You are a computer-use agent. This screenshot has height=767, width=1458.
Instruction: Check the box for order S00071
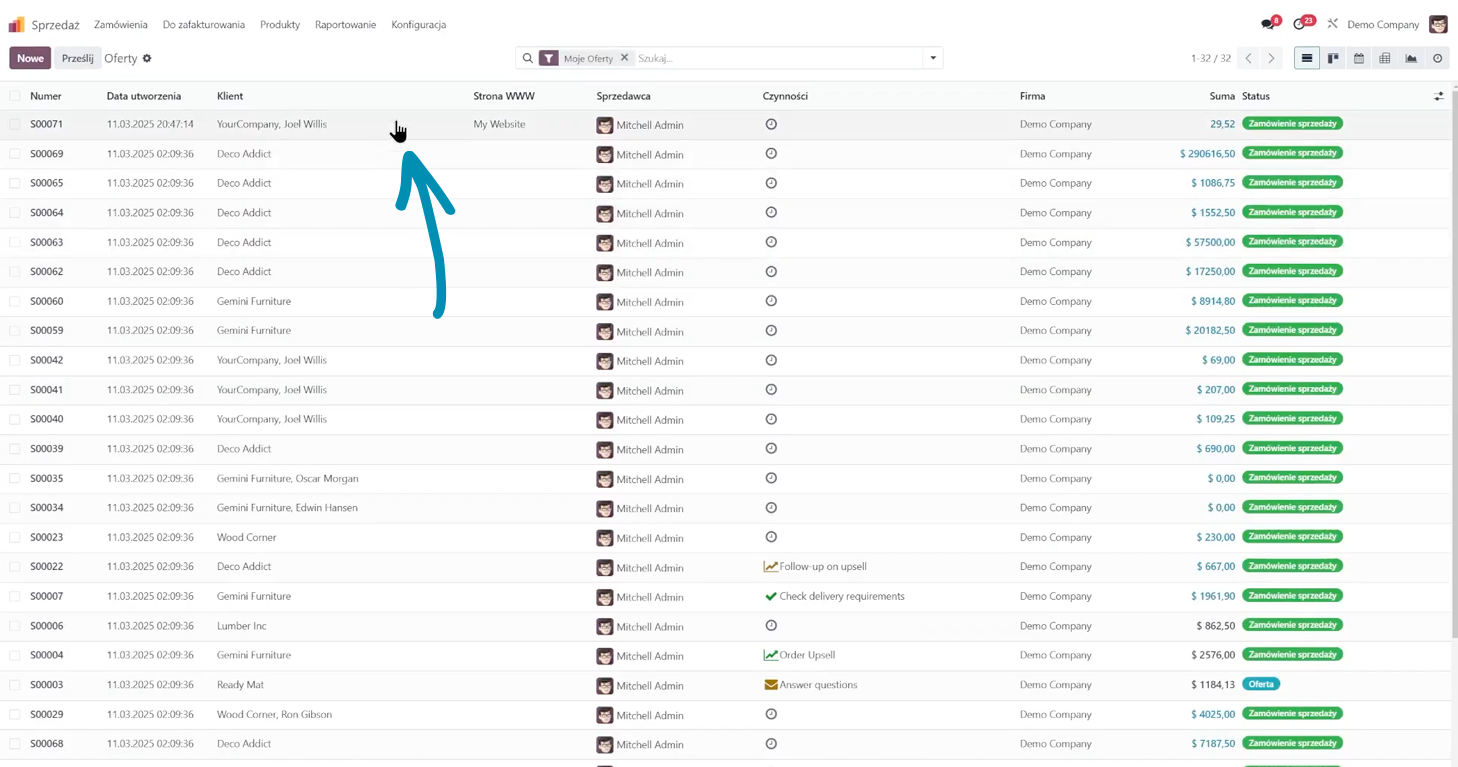(15, 124)
